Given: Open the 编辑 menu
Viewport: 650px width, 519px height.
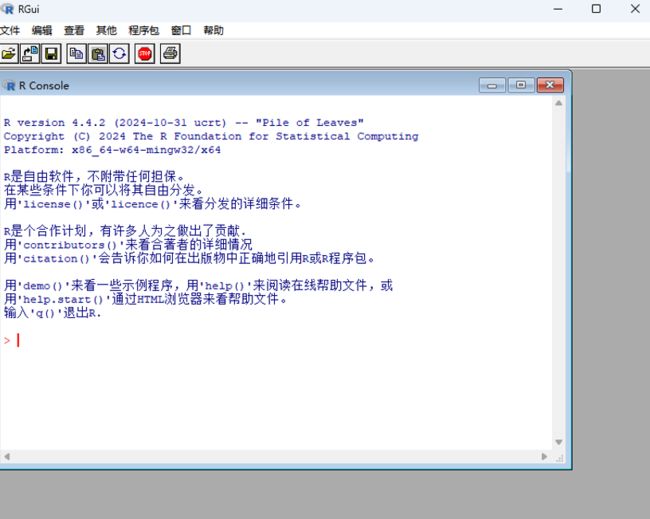Looking at the screenshot, I should [x=42, y=30].
